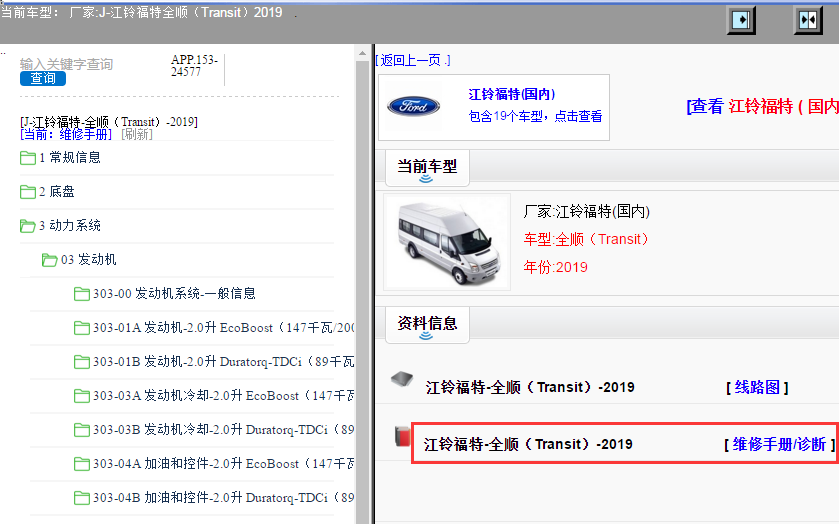Click folder icon of 303-03B 发动机冷却 Duratorq-TDCi
839x524 pixels.
(x=81, y=430)
